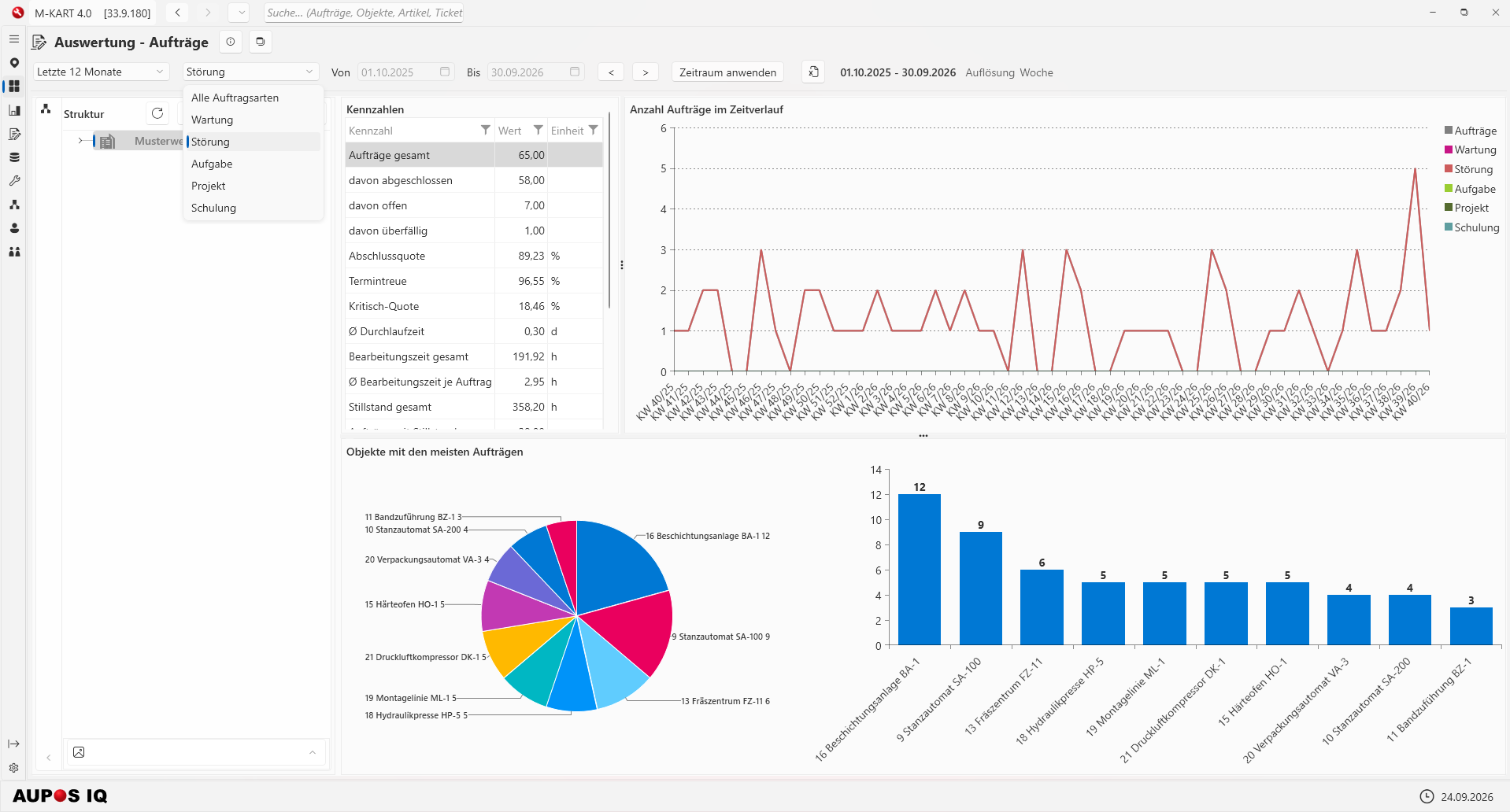
Task: Open the Letzte 12 Monate dropdown
Action: coord(101,72)
